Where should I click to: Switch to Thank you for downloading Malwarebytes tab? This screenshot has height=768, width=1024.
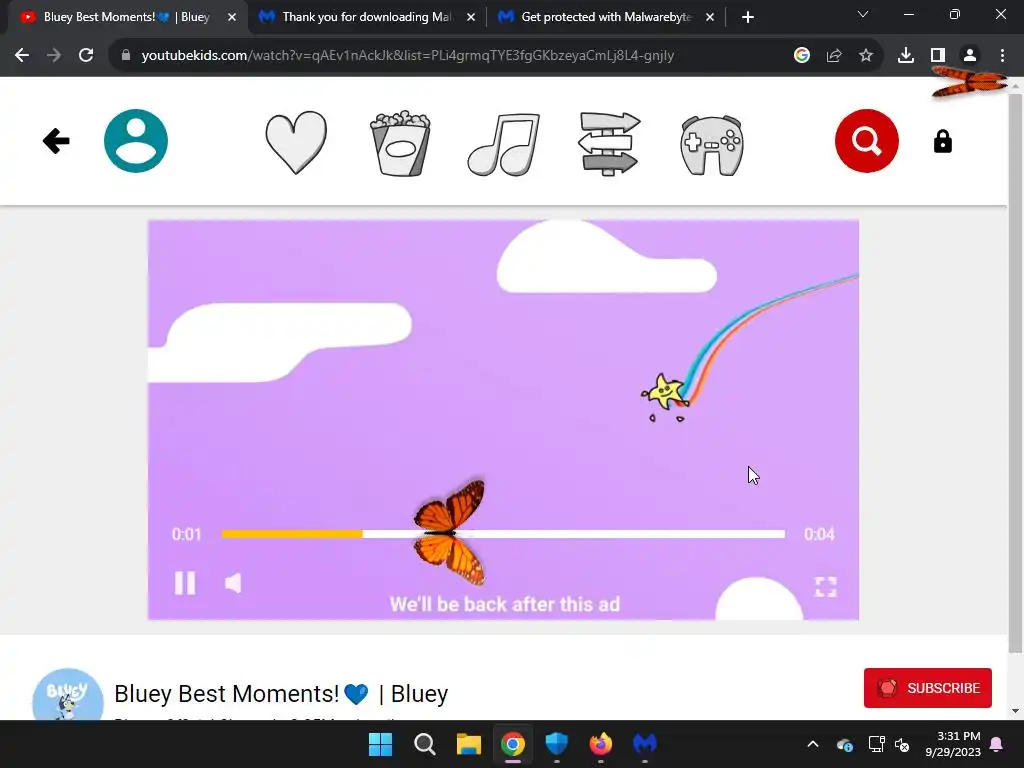(366, 17)
